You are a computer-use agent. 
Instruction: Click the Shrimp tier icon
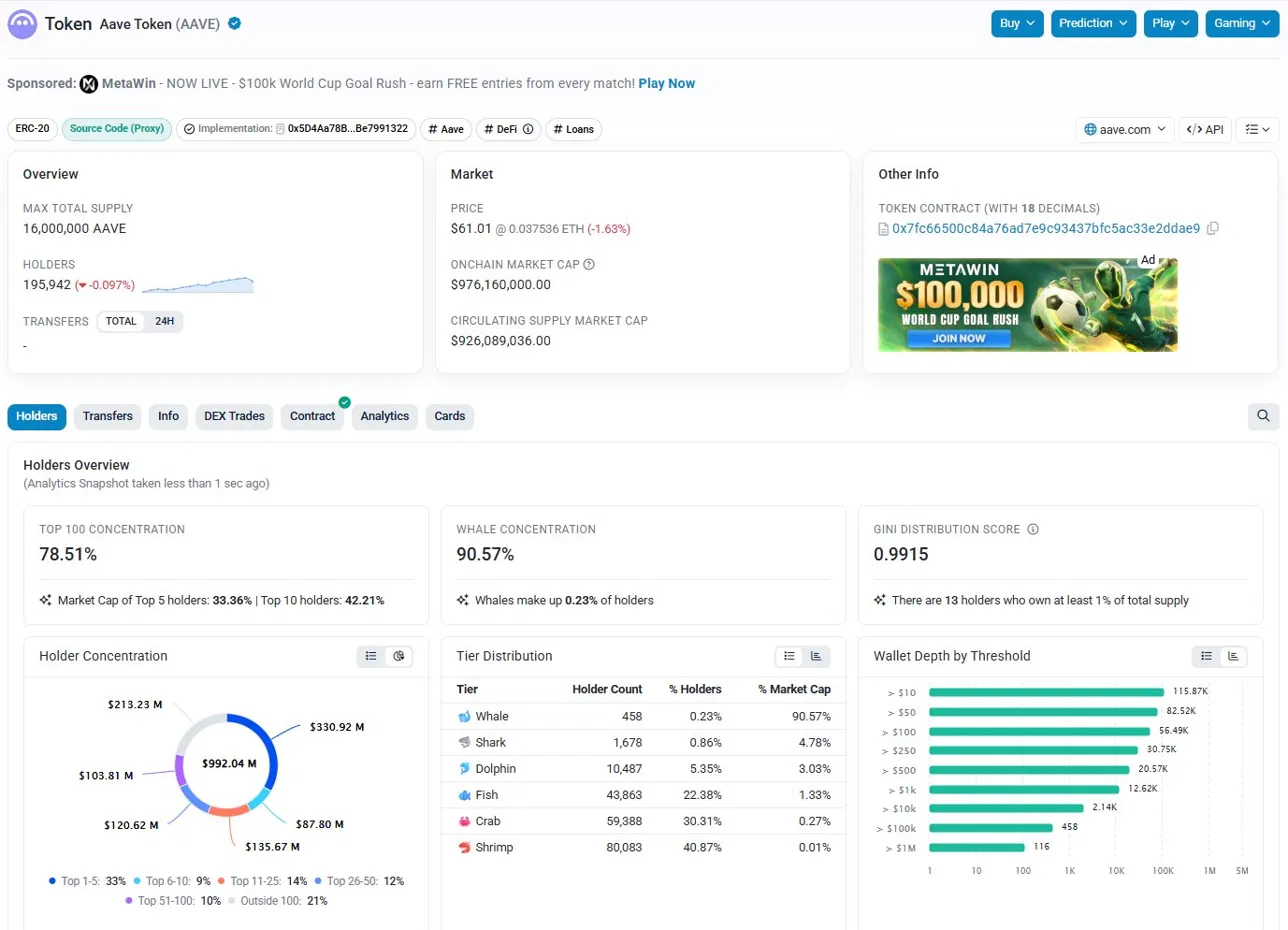click(x=464, y=847)
